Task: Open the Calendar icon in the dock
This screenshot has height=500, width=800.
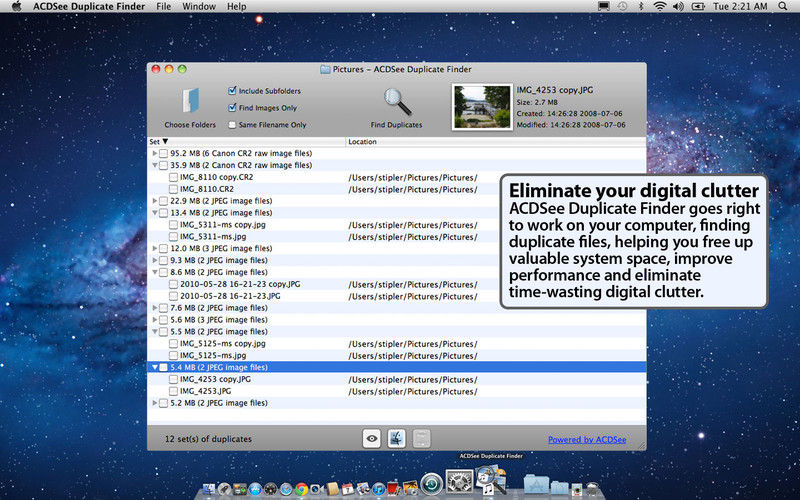Action: click(x=347, y=489)
